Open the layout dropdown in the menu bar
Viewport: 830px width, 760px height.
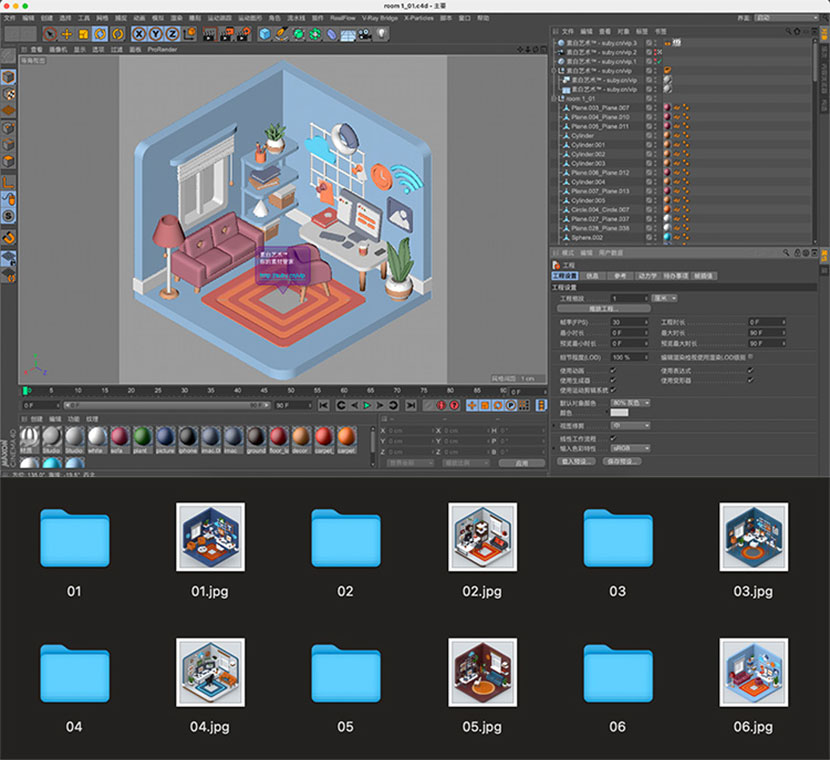click(787, 18)
